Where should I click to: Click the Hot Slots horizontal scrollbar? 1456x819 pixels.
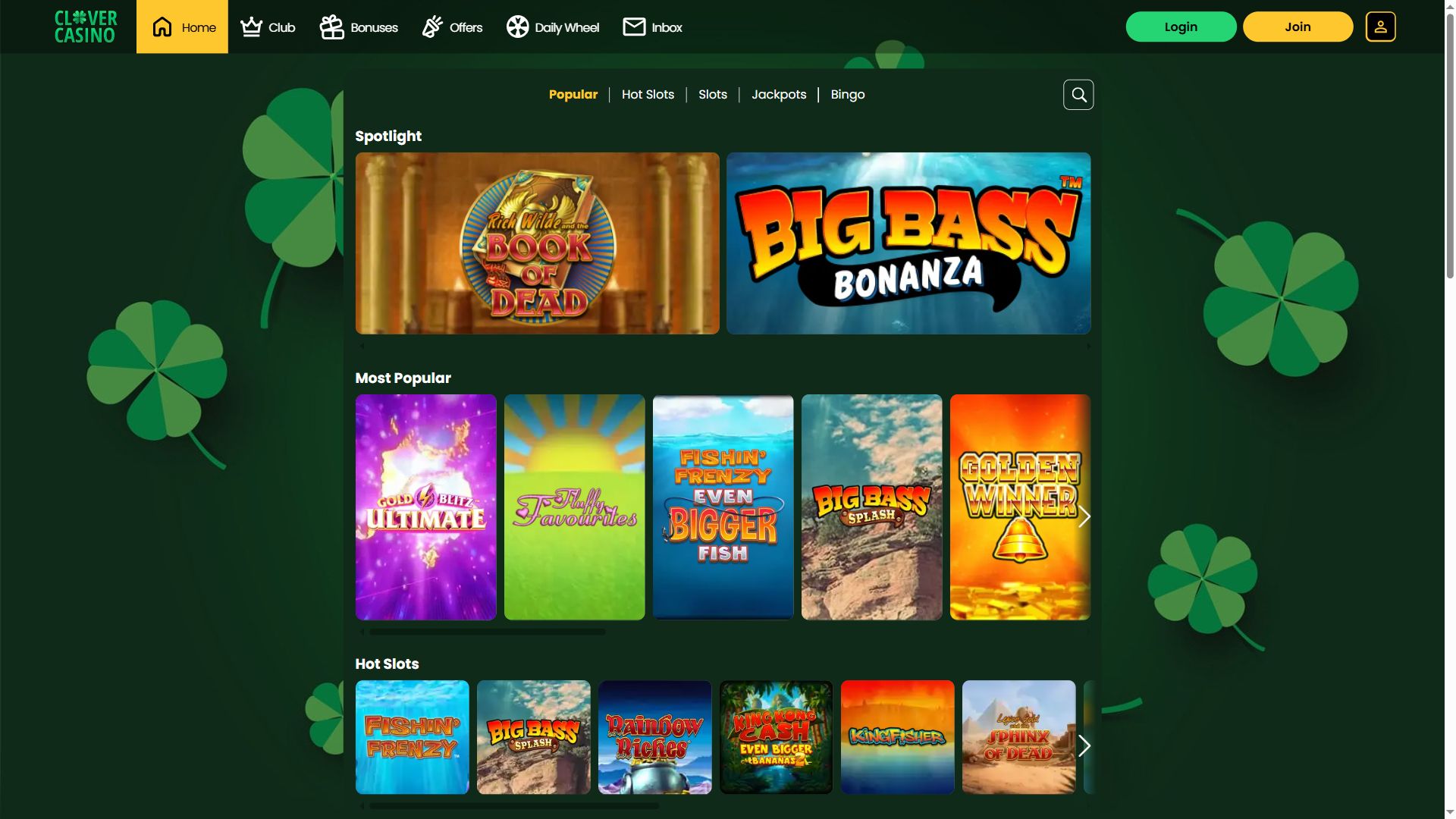(x=514, y=806)
